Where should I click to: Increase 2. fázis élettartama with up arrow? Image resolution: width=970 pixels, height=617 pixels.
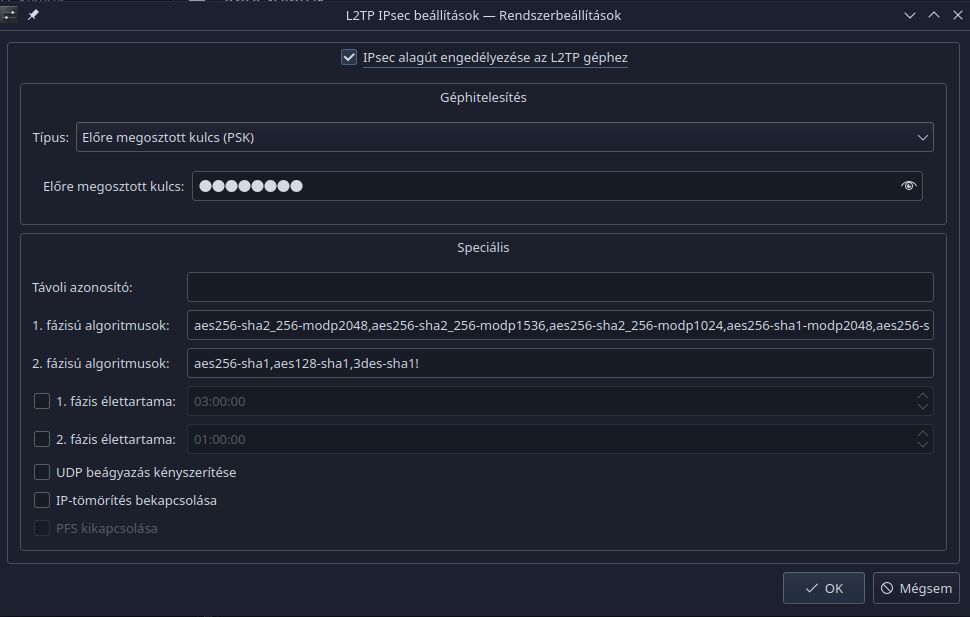point(922,433)
